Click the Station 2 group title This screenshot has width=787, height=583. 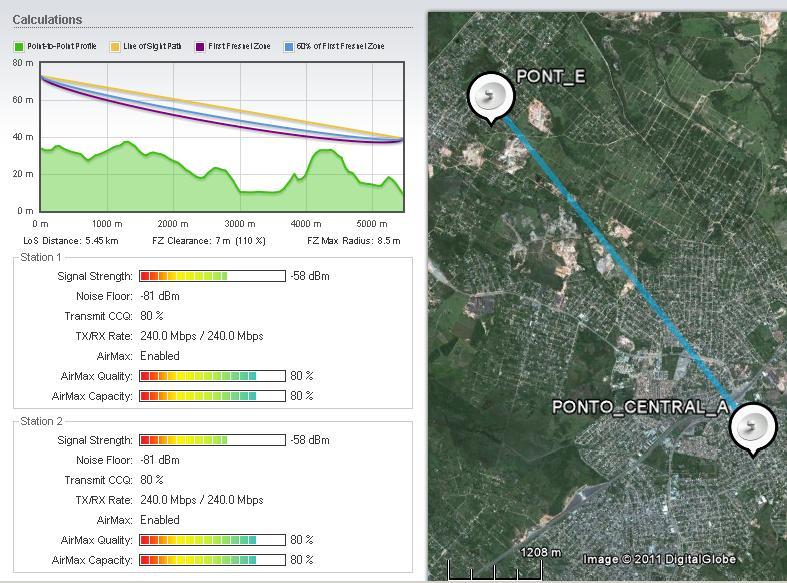[x=41, y=421]
